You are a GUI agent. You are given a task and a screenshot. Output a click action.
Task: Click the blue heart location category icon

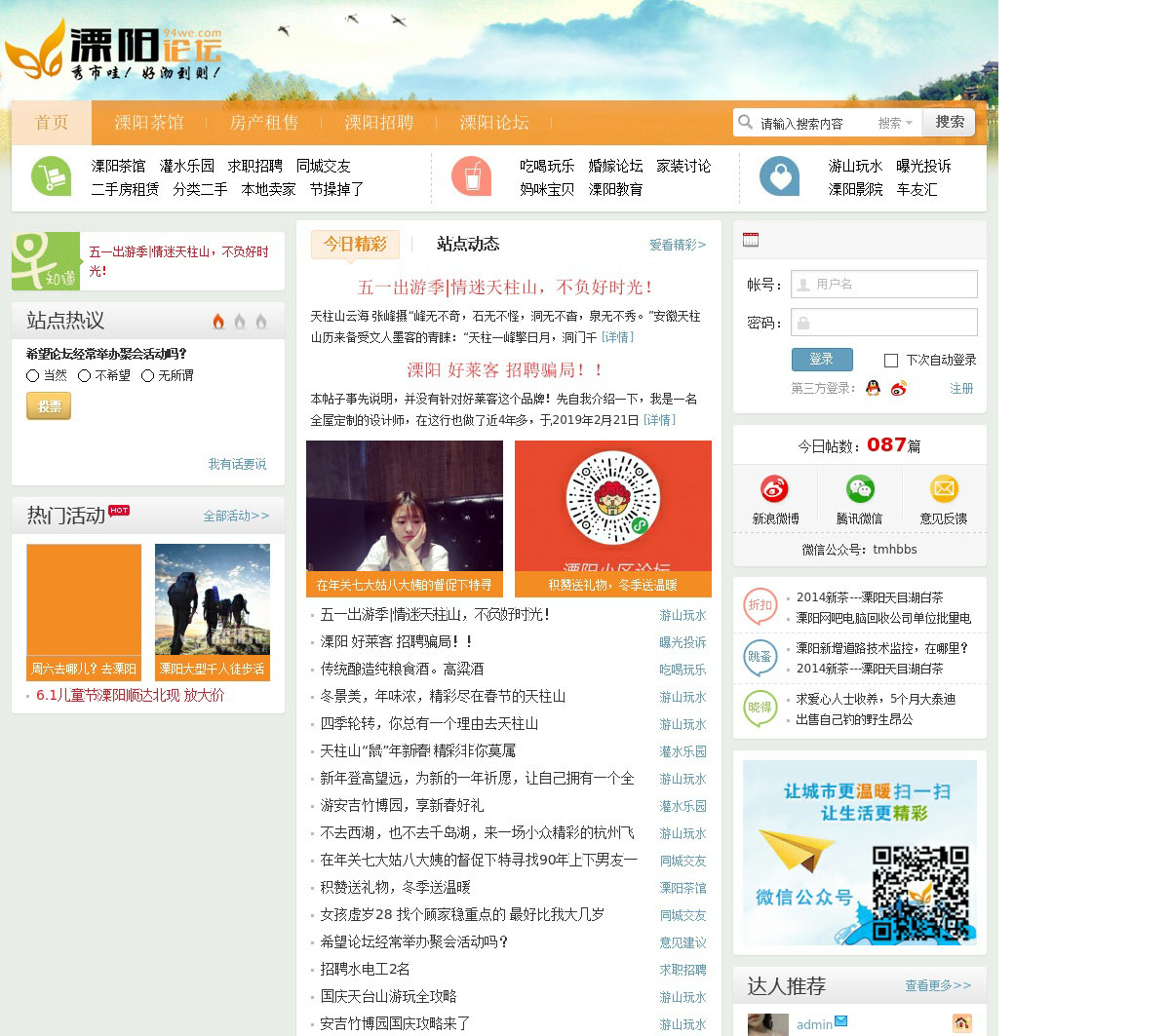(779, 176)
